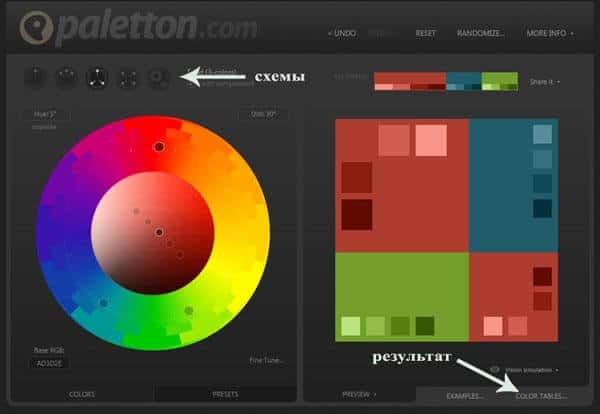The height and width of the screenshot is (414, 600).
Task: Pick the lightest green swatch
Action: pyautogui.click(x=351, y=326)
